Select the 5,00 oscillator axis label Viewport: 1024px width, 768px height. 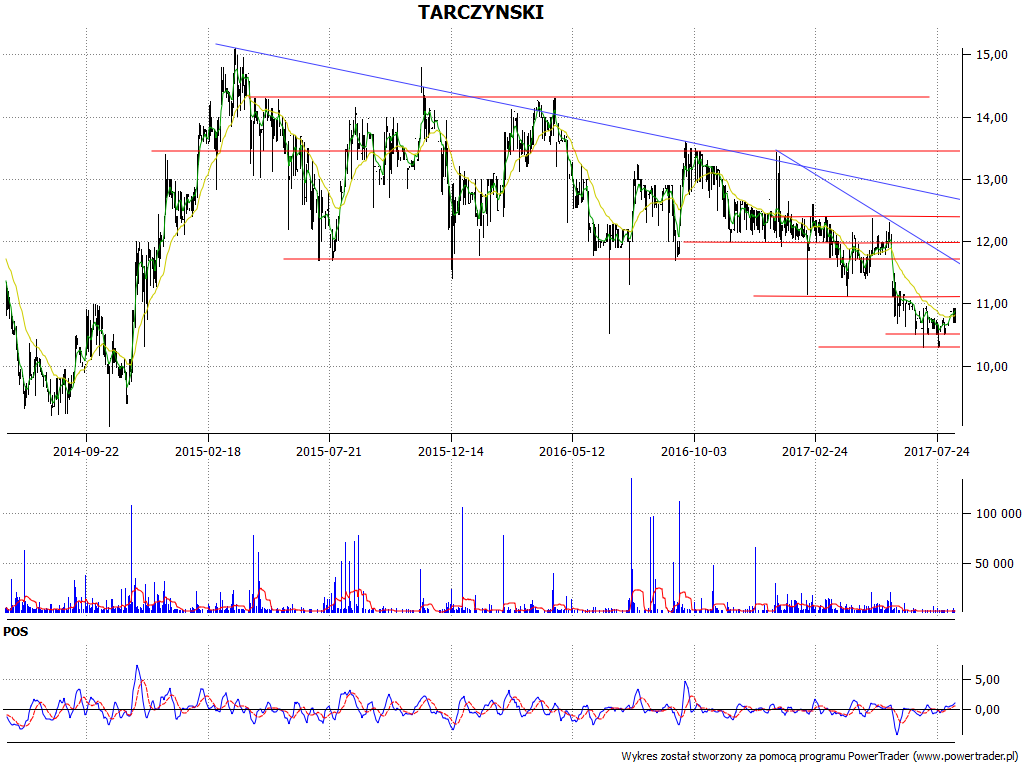pyautogui.click(x=987, y=680)
